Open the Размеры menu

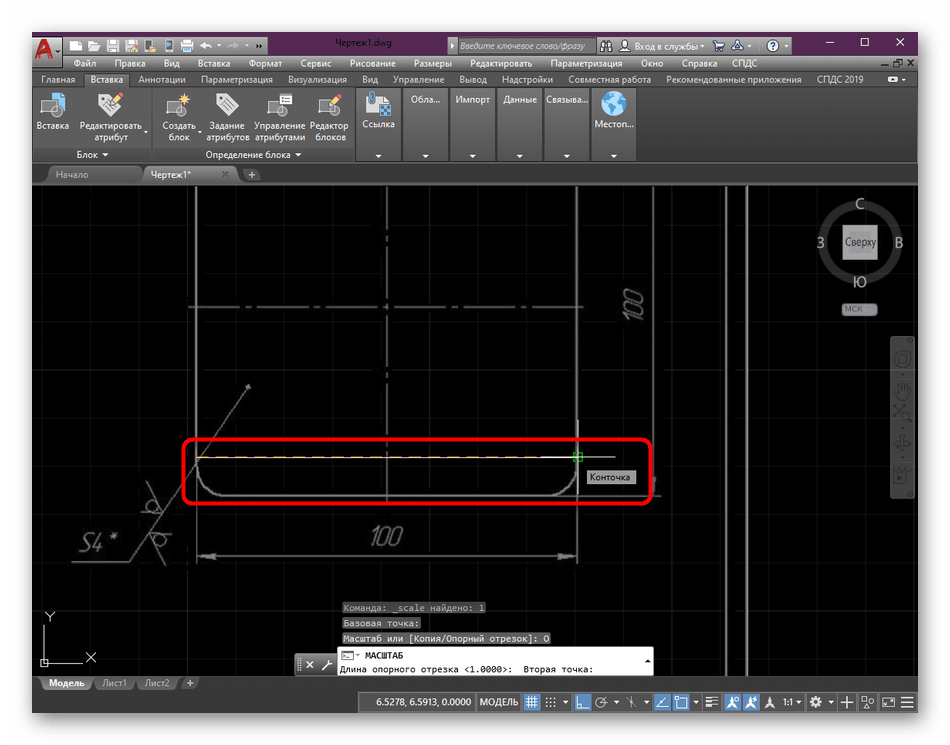click(433, 63)
